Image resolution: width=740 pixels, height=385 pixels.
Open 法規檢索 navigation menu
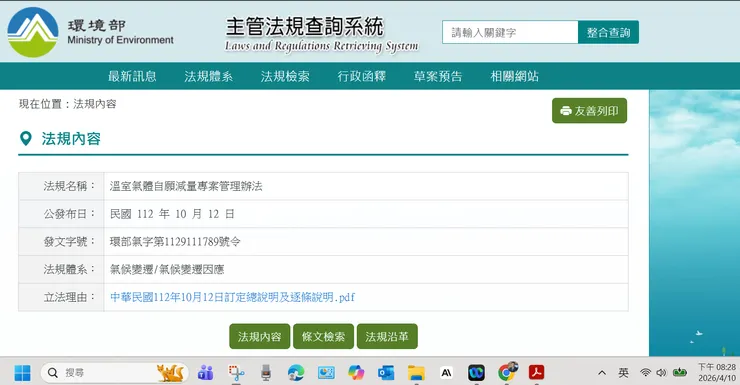[x=285, y=76]
